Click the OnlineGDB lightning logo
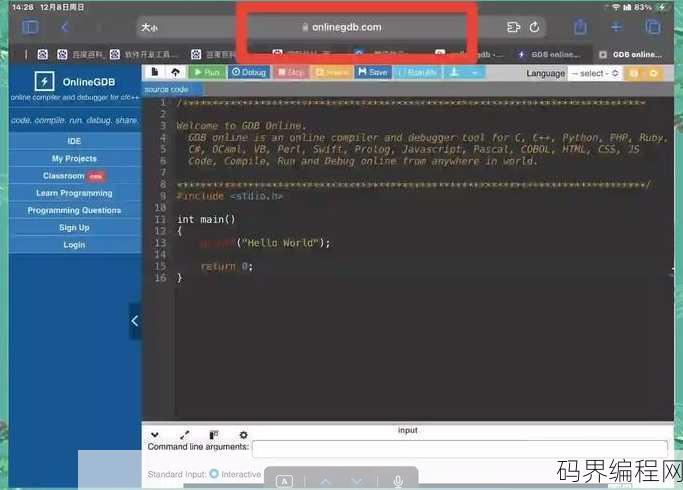This screenshot has height=490, width=683. [44, 81]
